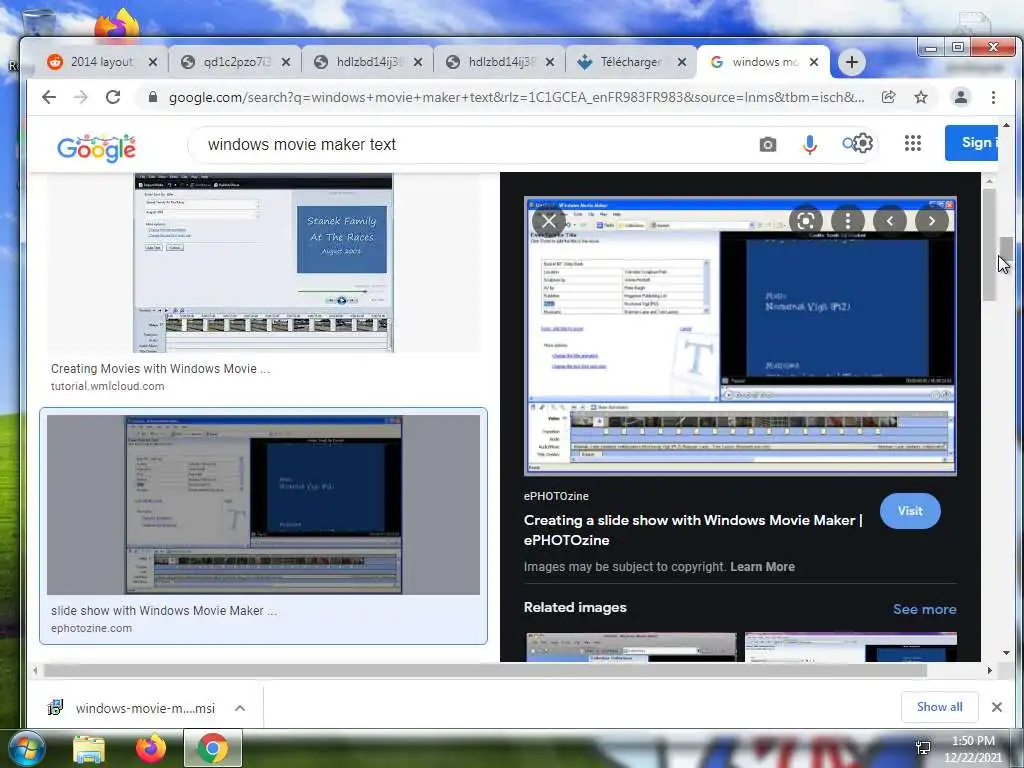Screen dimensions: 1024x768
Task: Open the 'Learn More' copyright link
Action: [762, 567]
